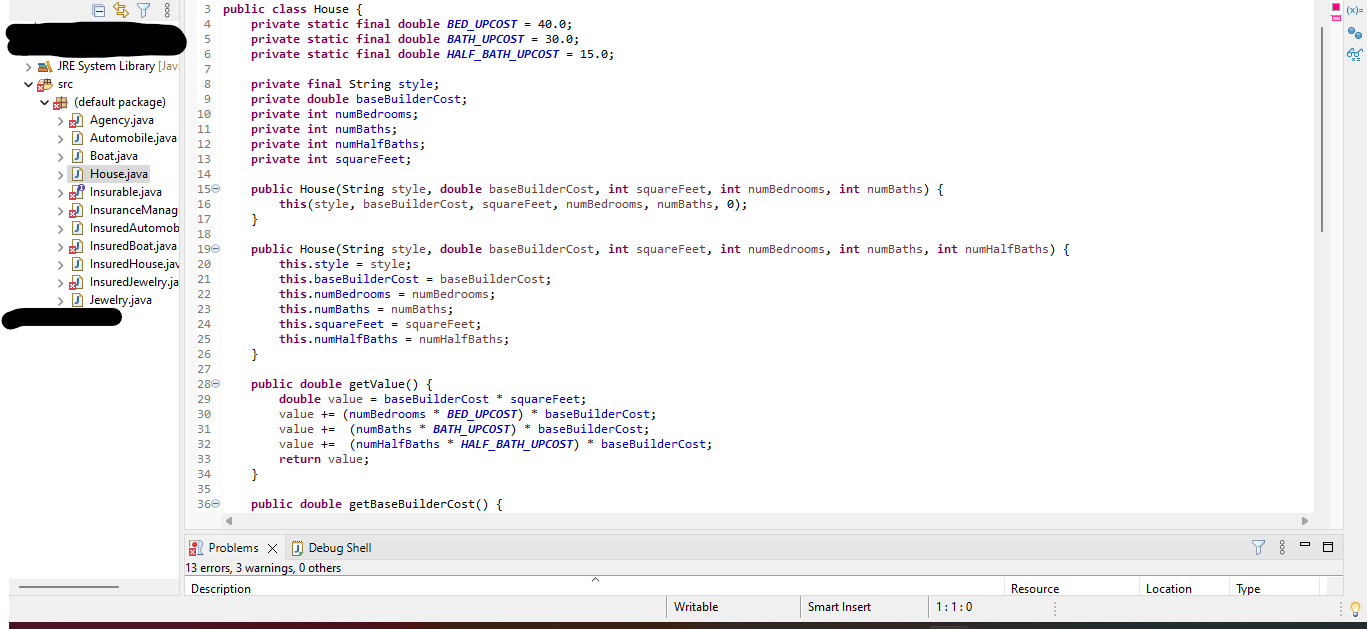Open the Package Explorer filters funnel icon

click(x=143, y=9)
